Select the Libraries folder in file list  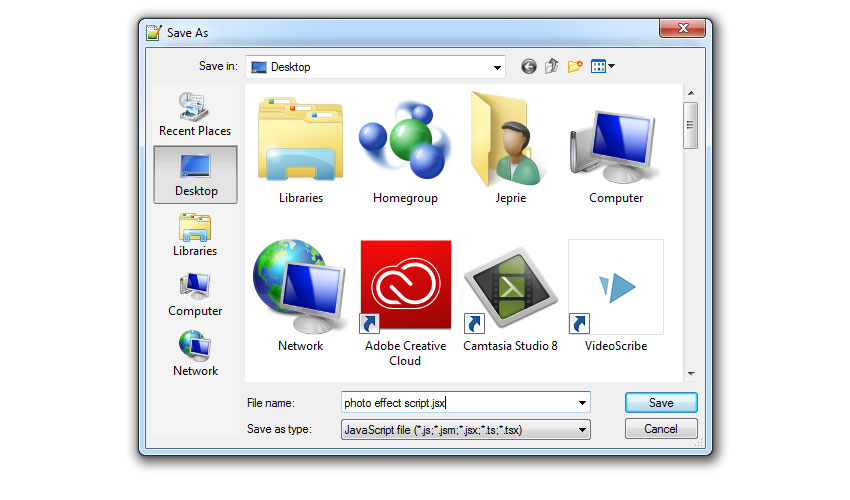coord(301,149)
